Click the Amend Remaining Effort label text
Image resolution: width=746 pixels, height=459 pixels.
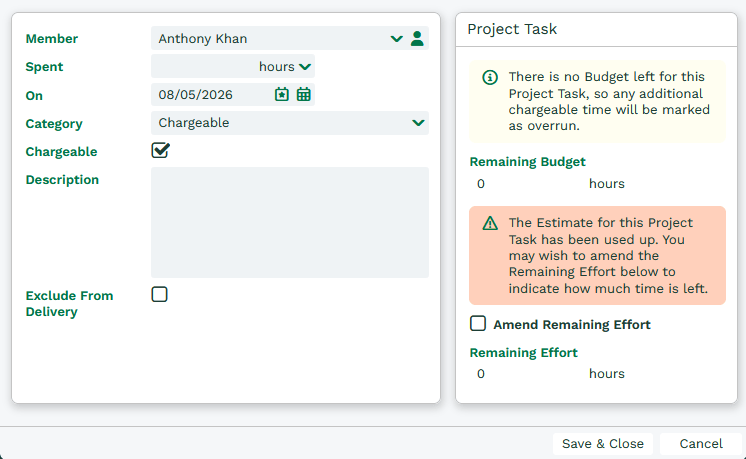coord(571,324)
